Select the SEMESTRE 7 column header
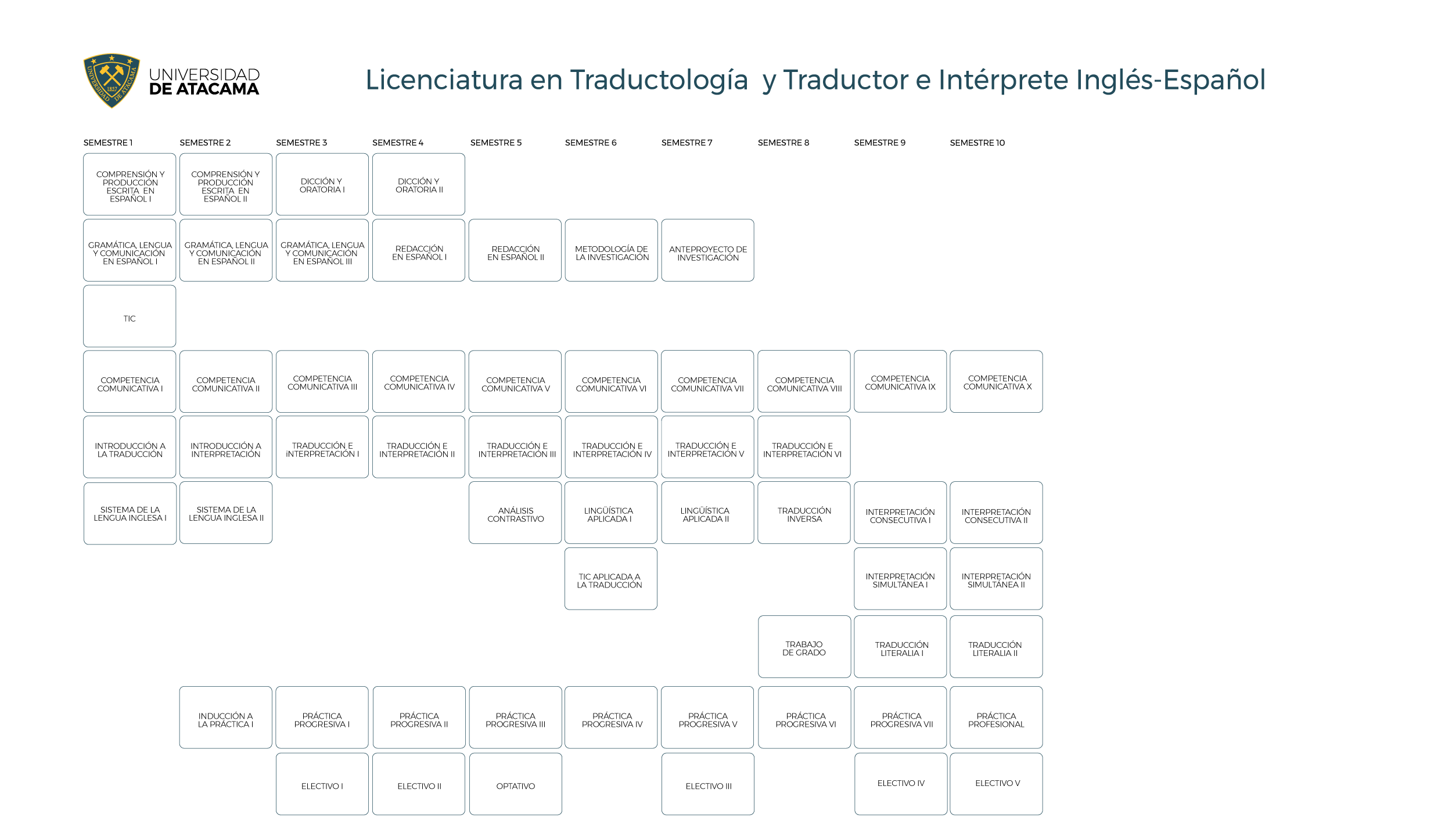The height and width of the screenshot is (840, 1452). pyautogui.click(x=687, y=143)
